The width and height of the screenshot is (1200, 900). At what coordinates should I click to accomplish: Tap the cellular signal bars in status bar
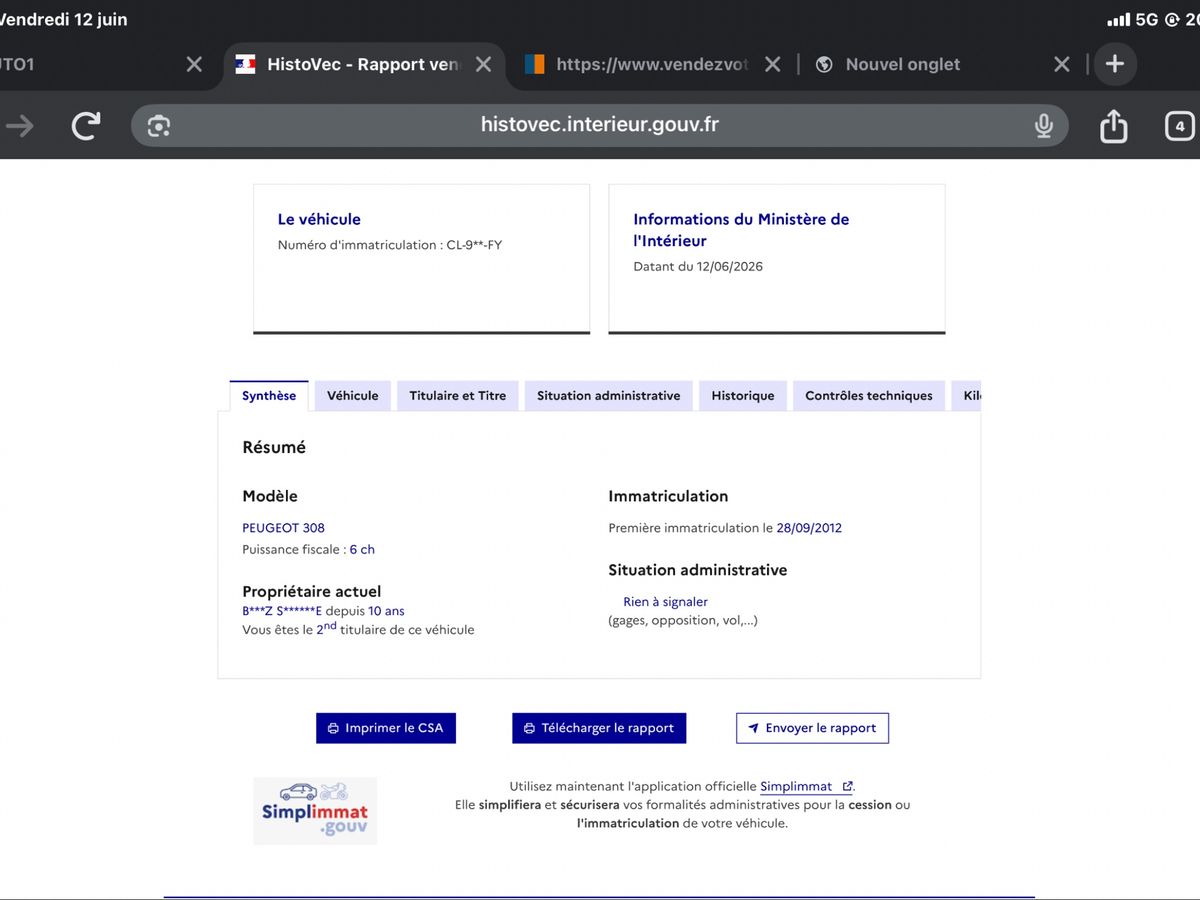1118,20
